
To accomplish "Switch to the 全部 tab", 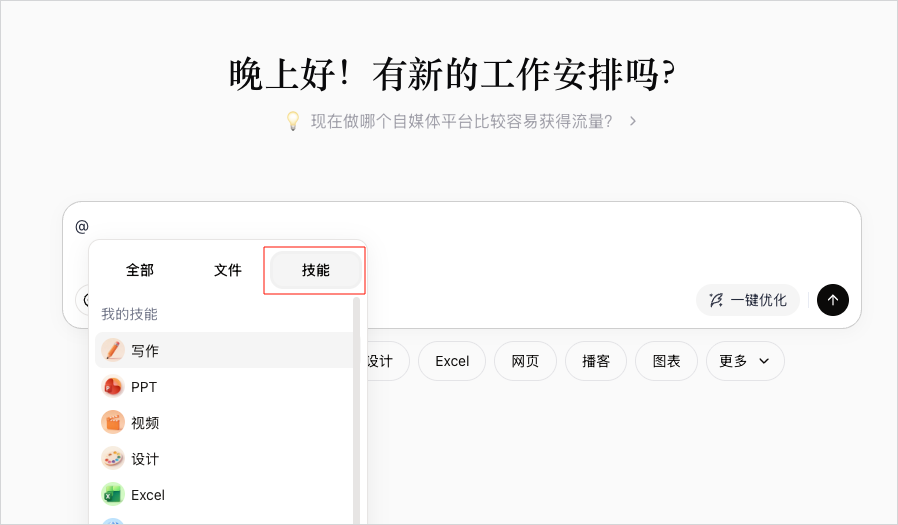I will tap(140, 270).
